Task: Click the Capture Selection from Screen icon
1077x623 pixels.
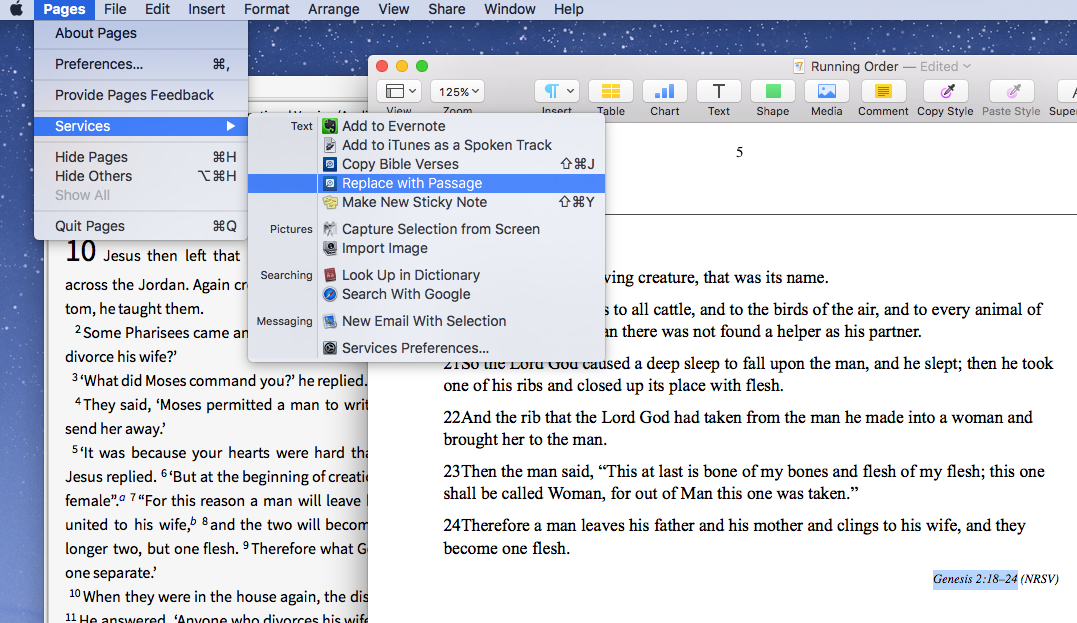Action: [x=330, y=229]
